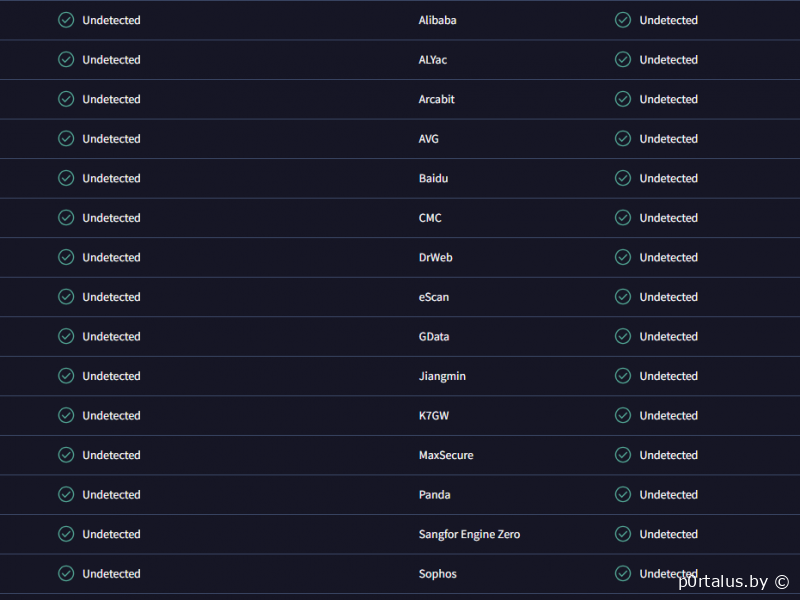The image size is (800, 600).
Task: Click the checkmark icon right of Panda
Action: 623,494
